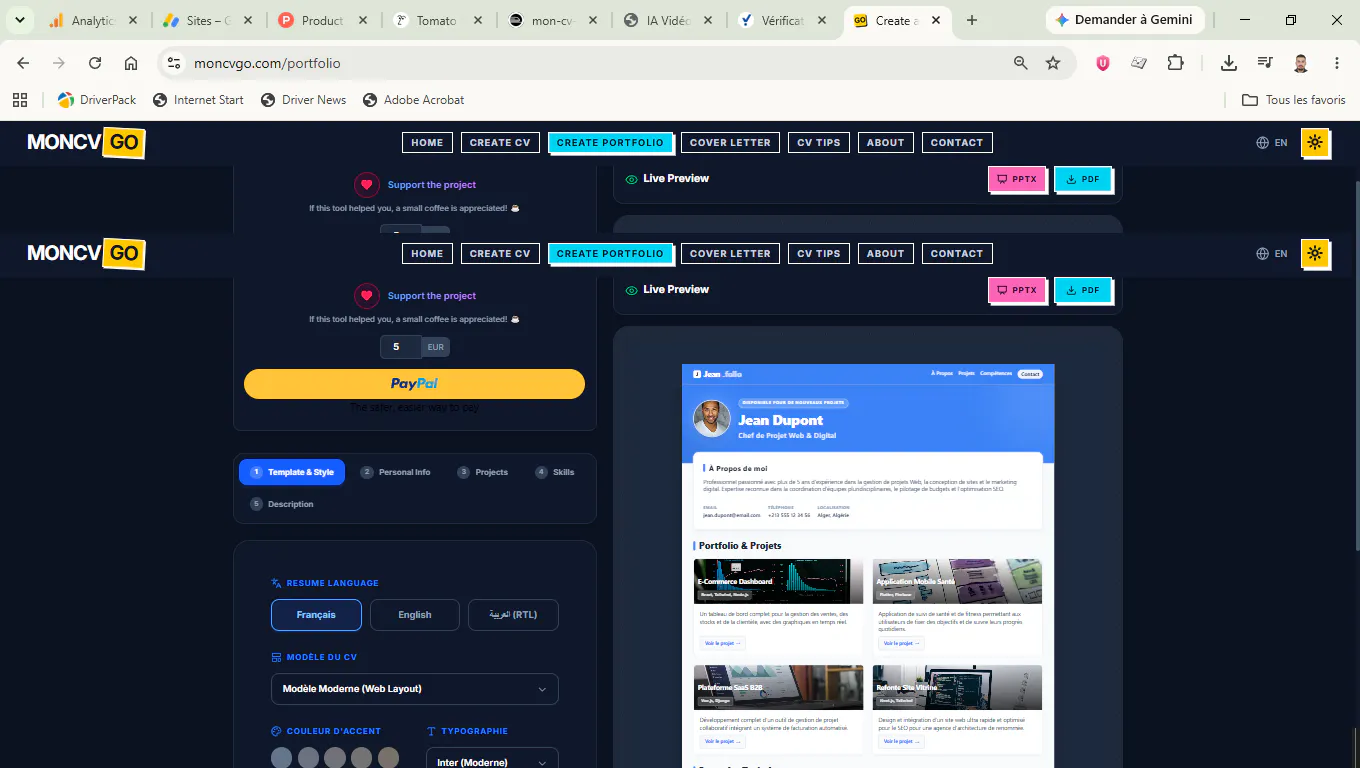
Task: View site information icon in address bar
Action: pyautogui.click(x=174, y=63)
